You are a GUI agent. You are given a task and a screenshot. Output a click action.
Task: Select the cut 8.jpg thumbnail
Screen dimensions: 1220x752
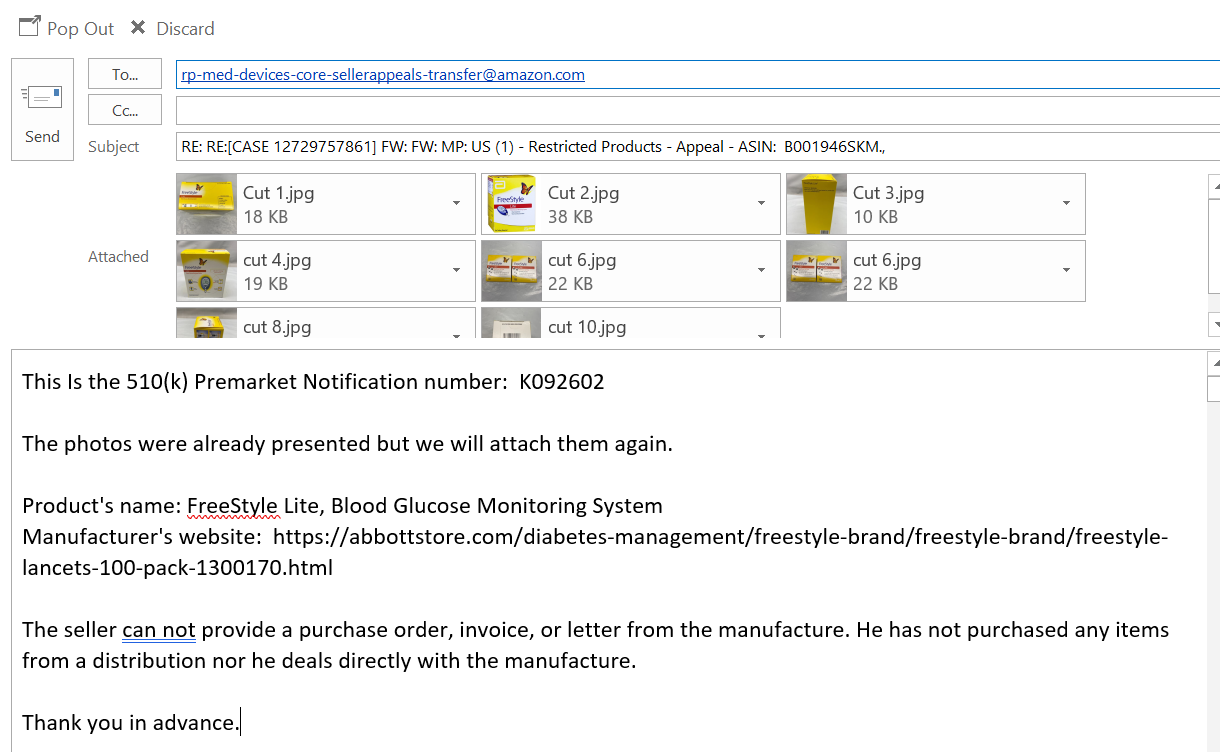tap(207, 323)
